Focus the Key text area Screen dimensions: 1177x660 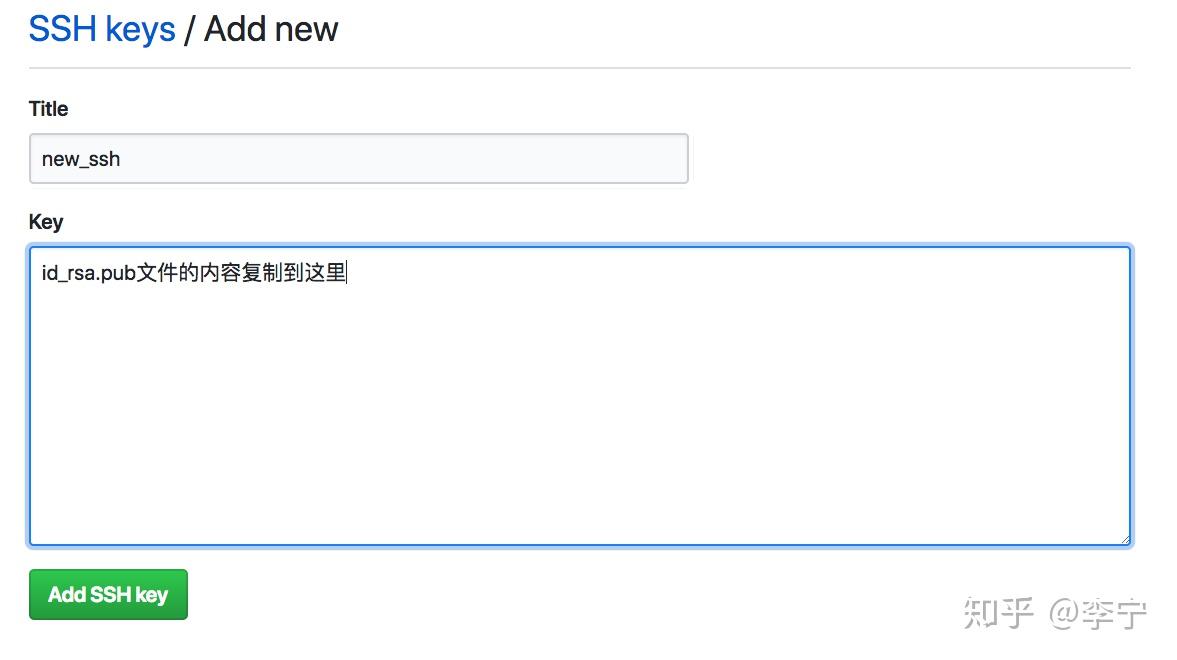580,396
